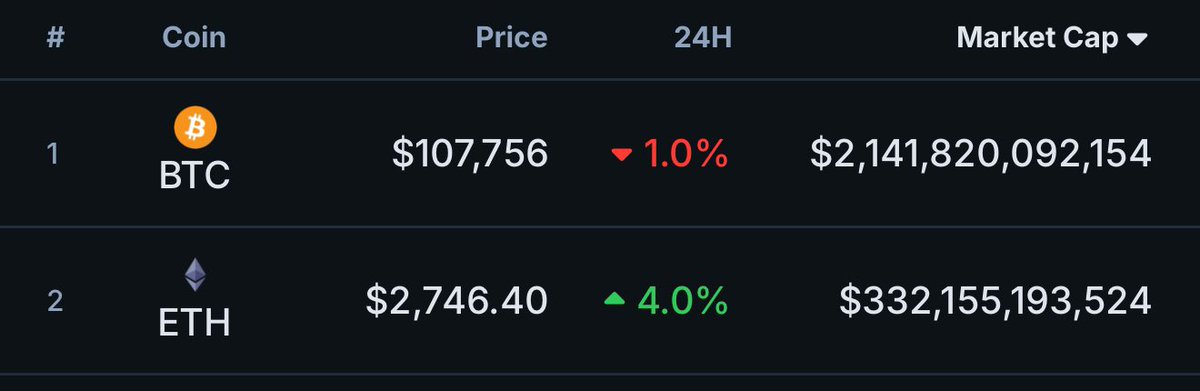Click the green up arrow beside 4.0%

[615, 298]
